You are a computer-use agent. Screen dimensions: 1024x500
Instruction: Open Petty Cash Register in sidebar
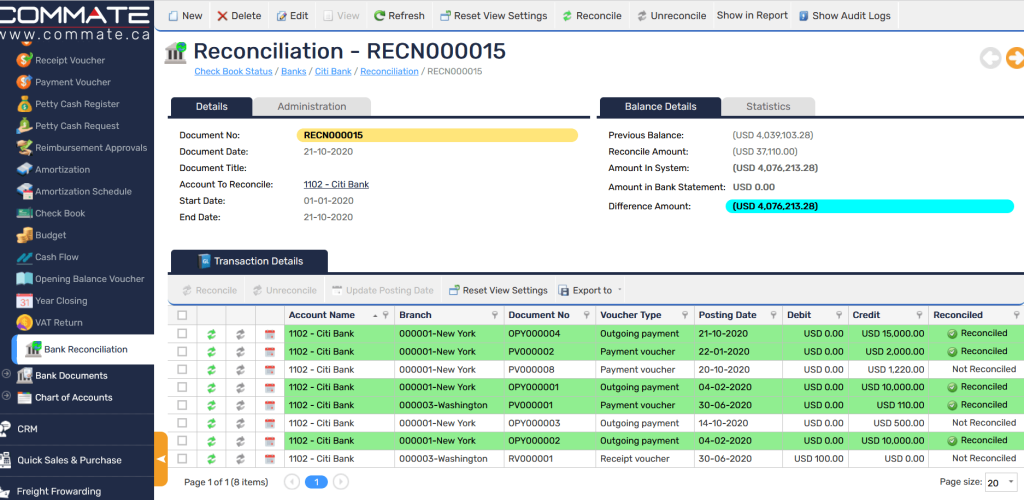click(x=76, y=104)
